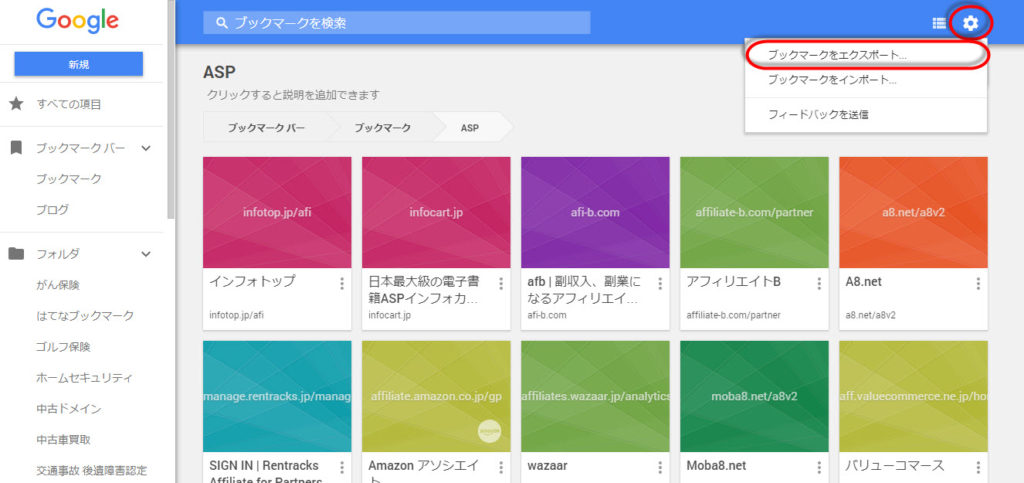Open すべての項目 in sidebar
The image size is (1024, 483).
tap(69, 104)
